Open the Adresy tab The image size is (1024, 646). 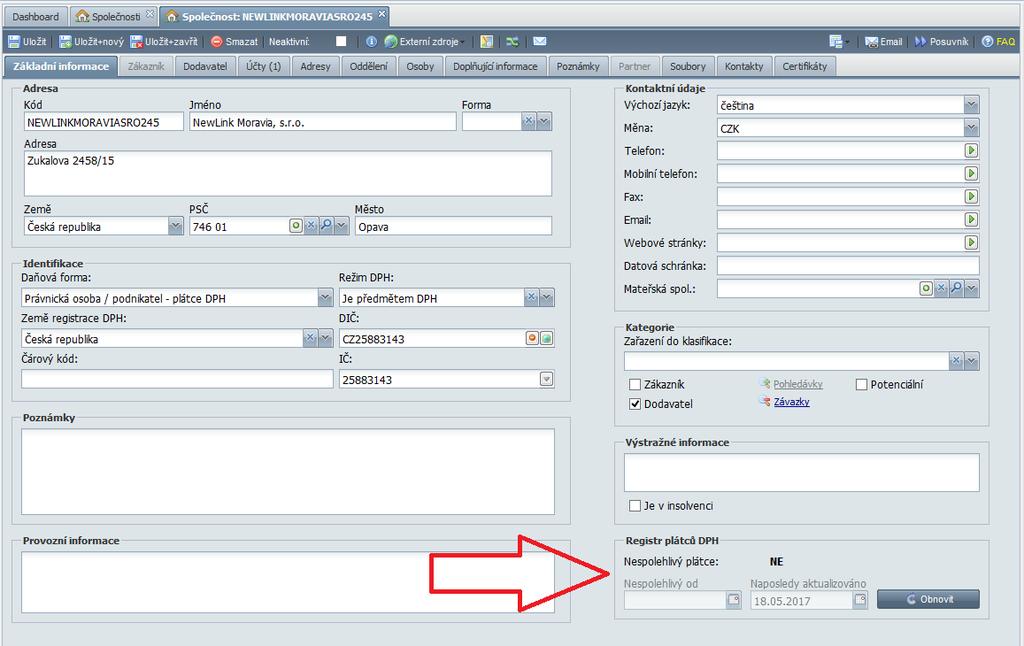(315, 66)
